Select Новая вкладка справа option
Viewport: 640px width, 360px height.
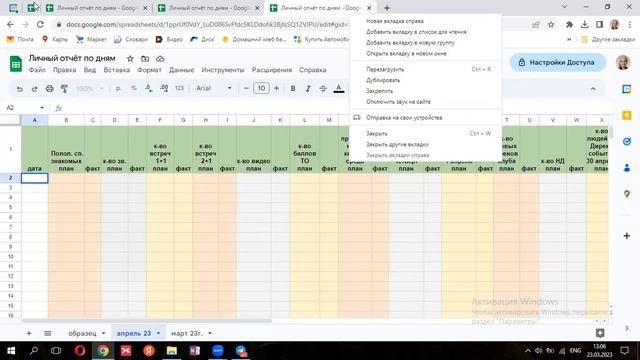(426, 21)
